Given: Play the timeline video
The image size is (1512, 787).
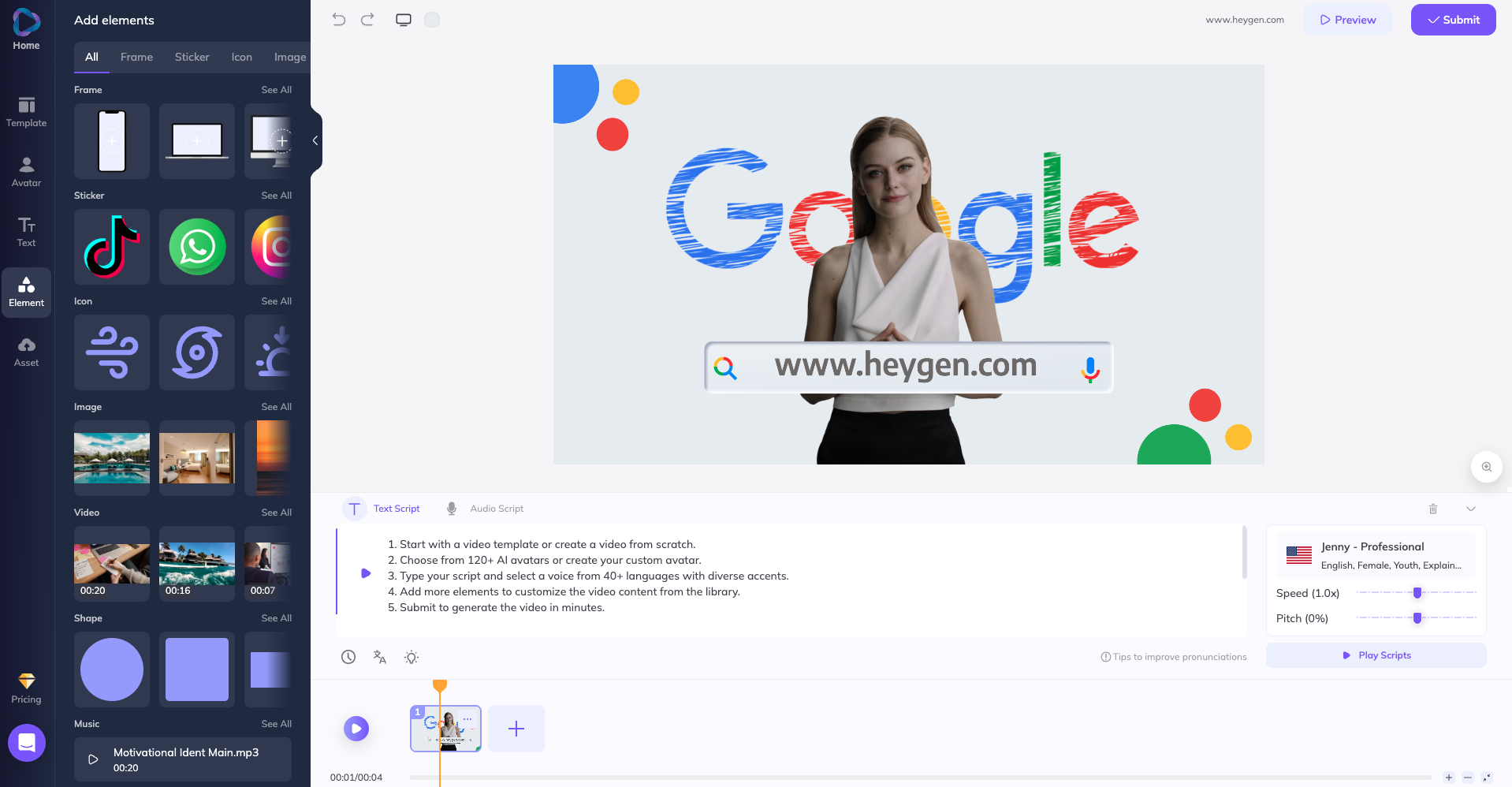Looking at the screenshot, I should pos(356,729).
